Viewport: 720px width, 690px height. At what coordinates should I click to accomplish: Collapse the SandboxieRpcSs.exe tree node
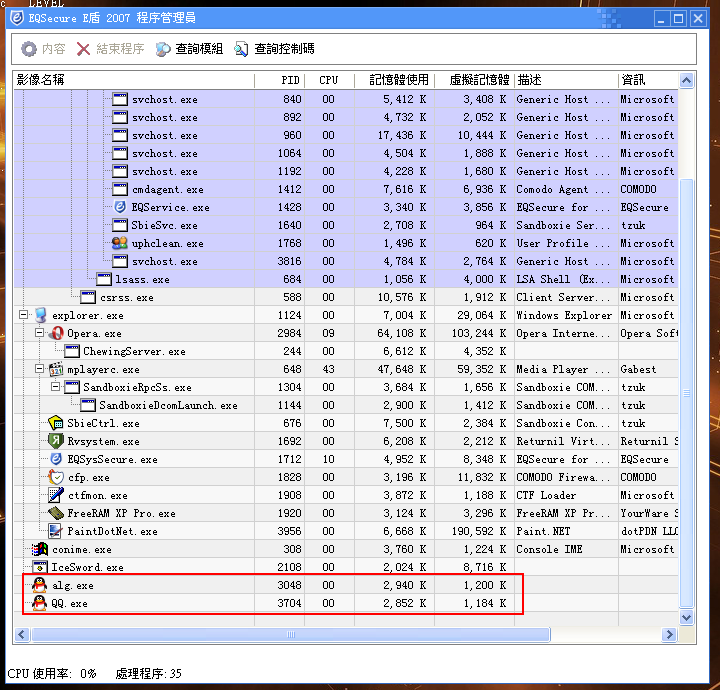[56, 387]
